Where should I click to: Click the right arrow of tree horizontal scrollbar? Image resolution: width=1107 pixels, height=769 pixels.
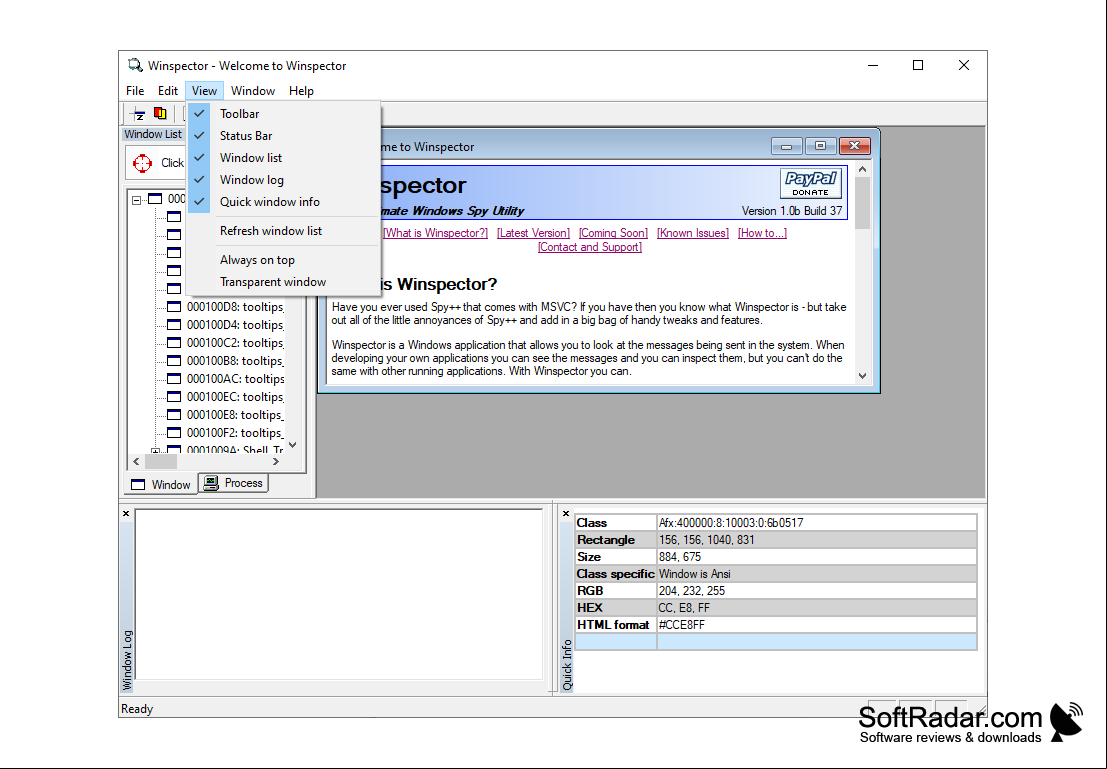[x=276, y=461]
